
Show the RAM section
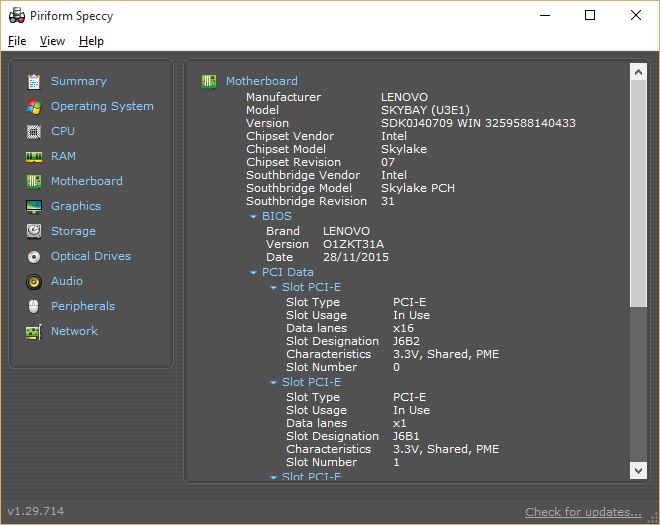63,156
